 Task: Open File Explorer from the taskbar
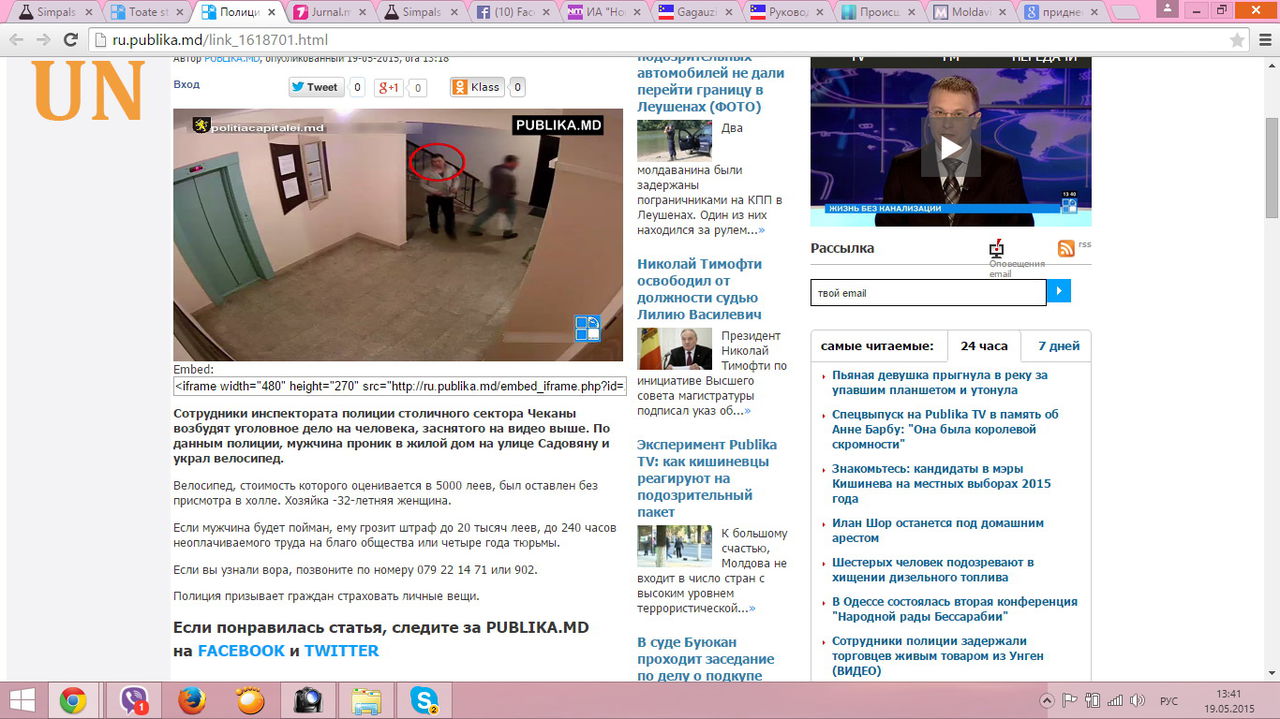[367, 701]
